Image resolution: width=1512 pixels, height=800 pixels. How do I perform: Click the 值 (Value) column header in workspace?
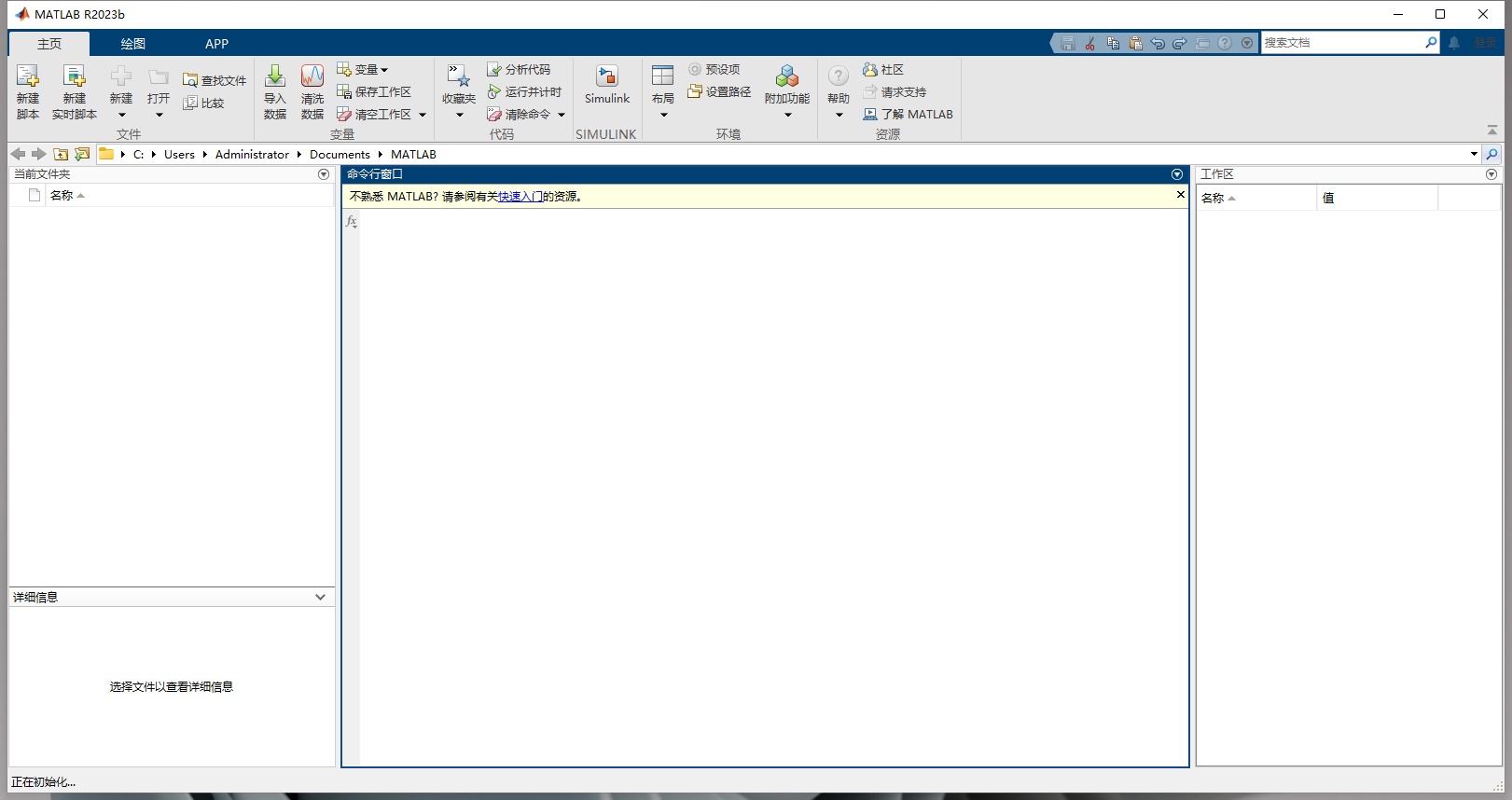1377,198
